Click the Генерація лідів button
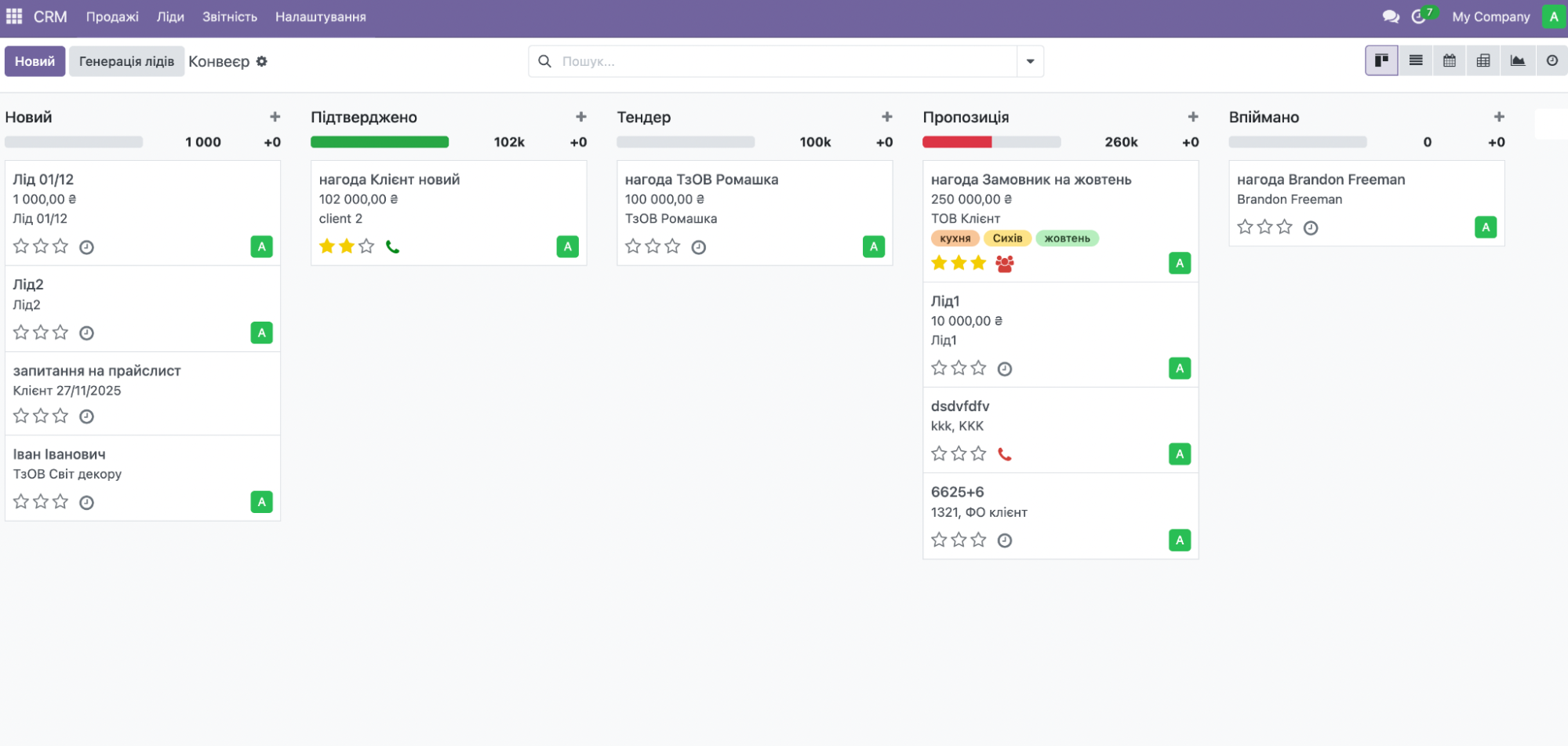The width and height of the screenshot is (1568, 746). pyautogui.click(x=126, y=61)
